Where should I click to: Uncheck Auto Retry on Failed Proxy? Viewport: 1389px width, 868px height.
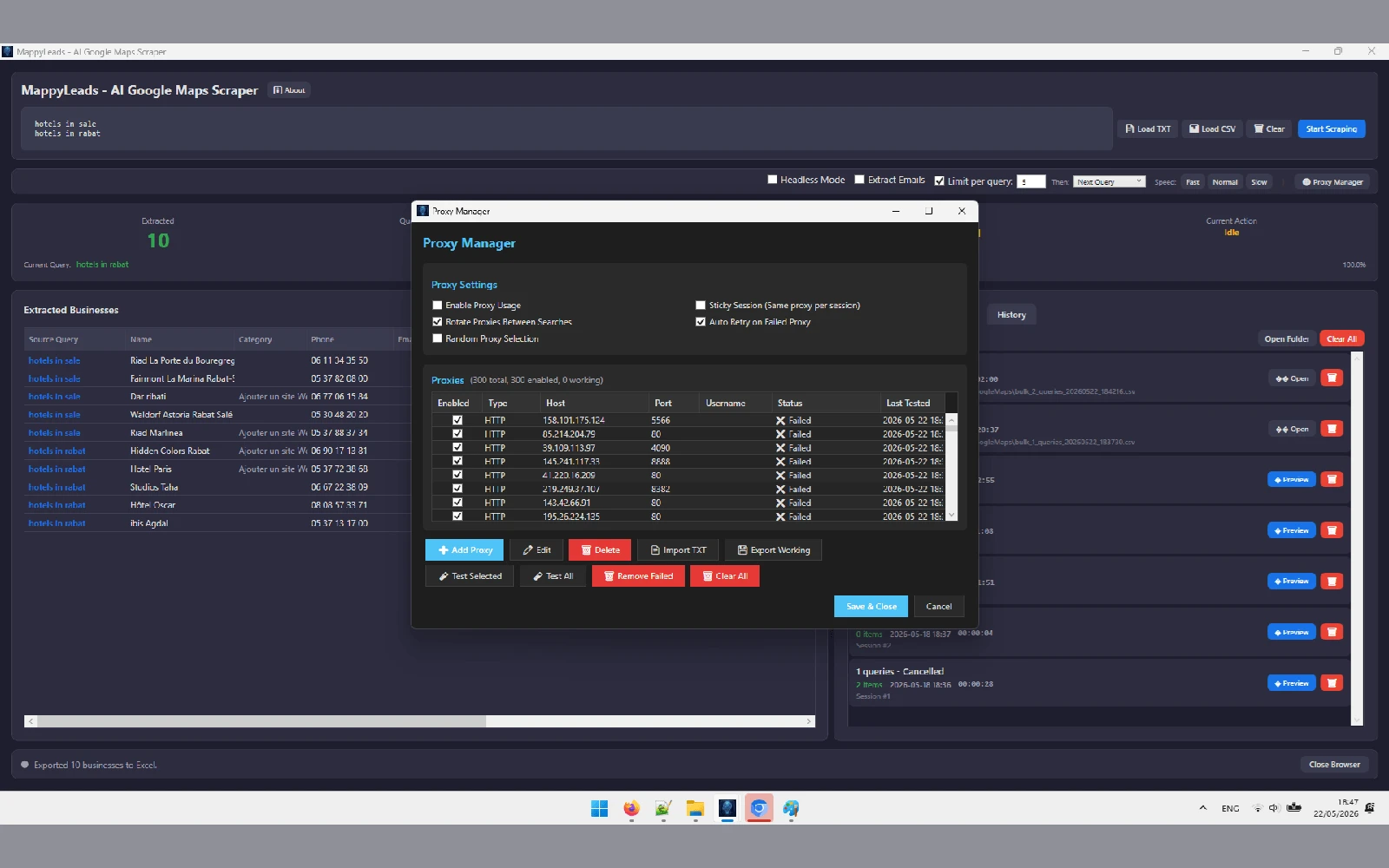tap(701, 322)
